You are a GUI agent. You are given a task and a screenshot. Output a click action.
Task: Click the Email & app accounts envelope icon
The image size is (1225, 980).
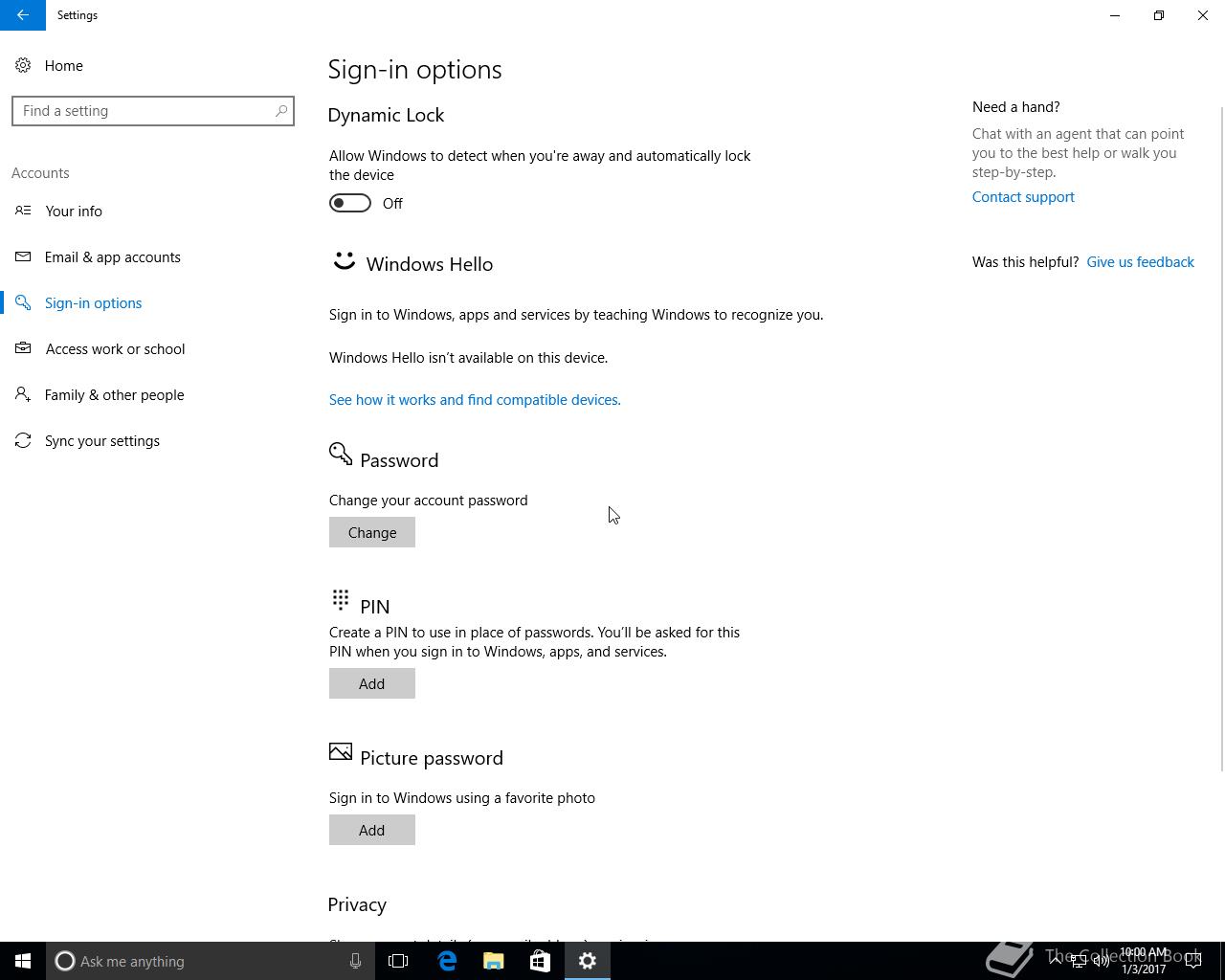coord(23,256)
